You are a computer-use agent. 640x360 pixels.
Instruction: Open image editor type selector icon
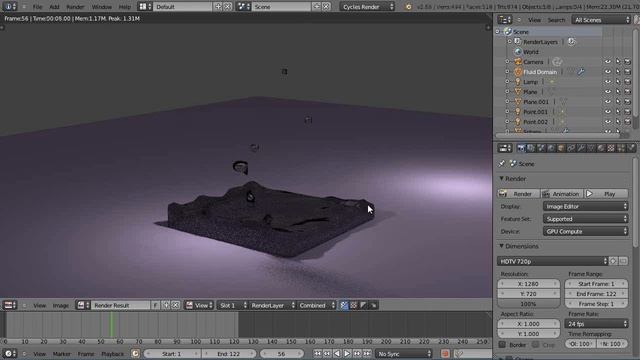(9, 305)
